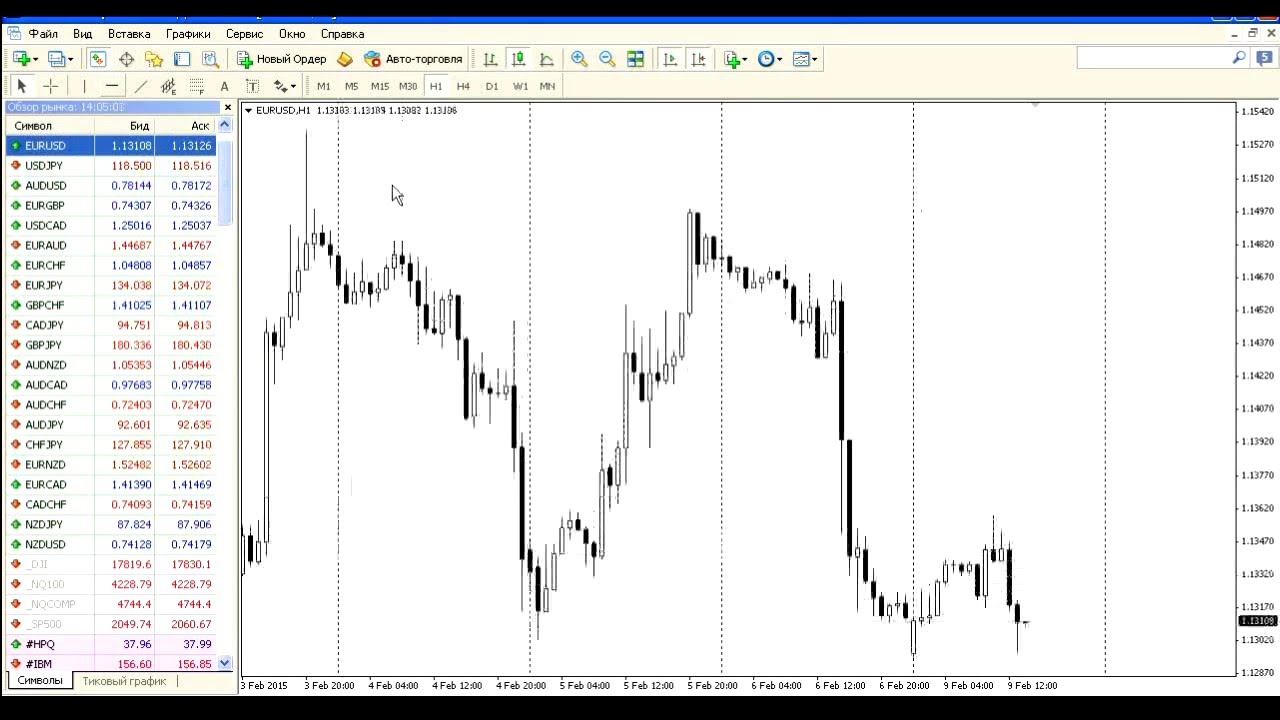Screen dimensions: 1280x720
Task: Select the vertical line drawing tool
Action: [x=84, y=86]
